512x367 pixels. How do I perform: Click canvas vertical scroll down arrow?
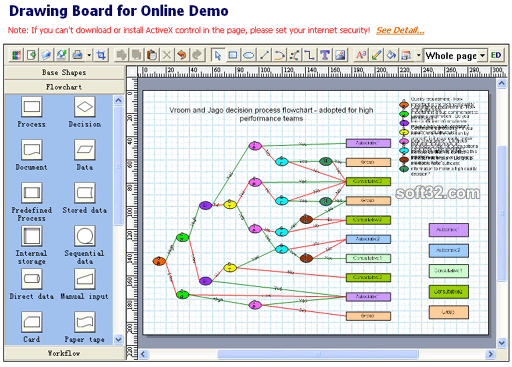502,342
